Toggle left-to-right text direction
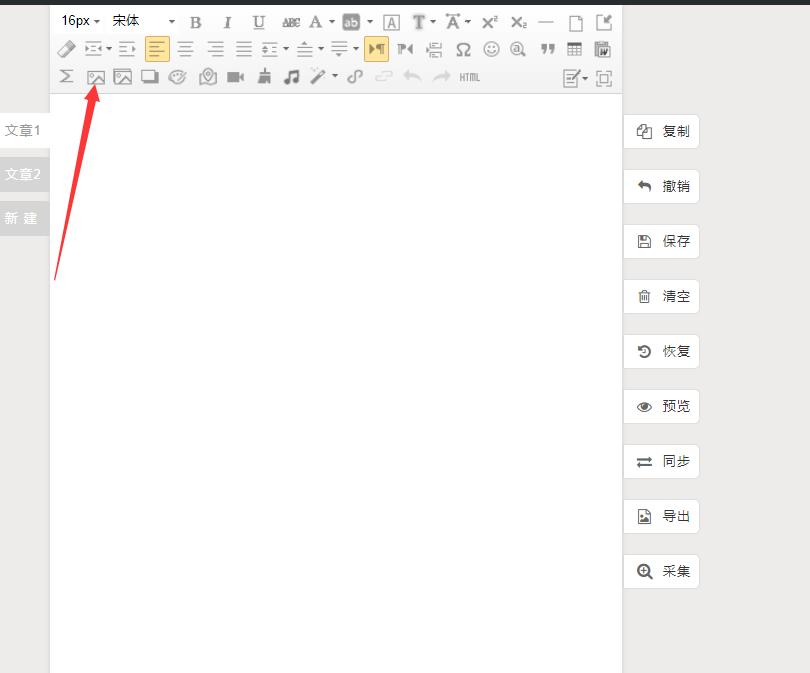Image resolution: width=810 pixels, height=673 pixels. click(376, 49)
